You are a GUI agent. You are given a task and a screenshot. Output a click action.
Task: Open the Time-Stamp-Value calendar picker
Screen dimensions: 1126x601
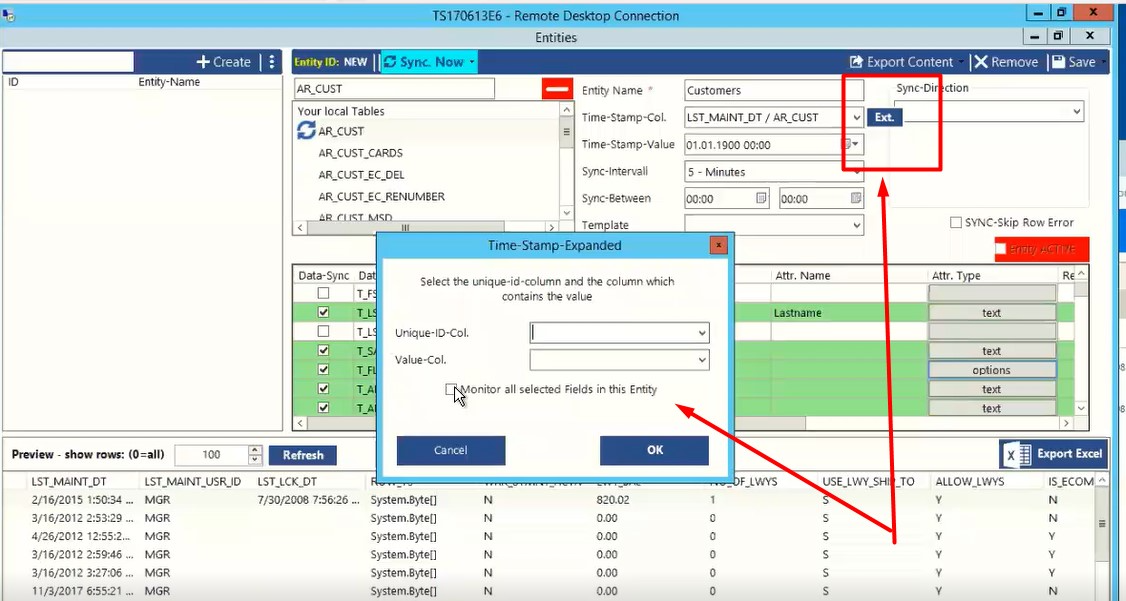click(x=851, y=144)
